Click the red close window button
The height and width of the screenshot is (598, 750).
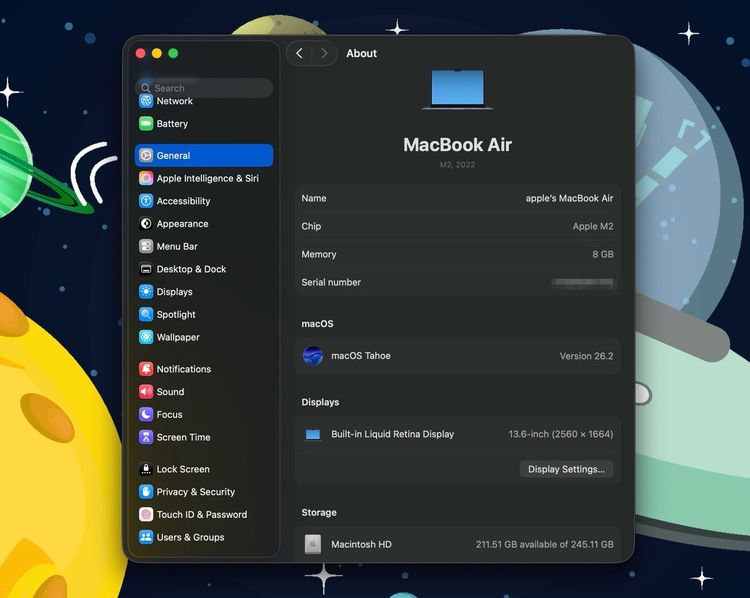click(x=141, y=53)
